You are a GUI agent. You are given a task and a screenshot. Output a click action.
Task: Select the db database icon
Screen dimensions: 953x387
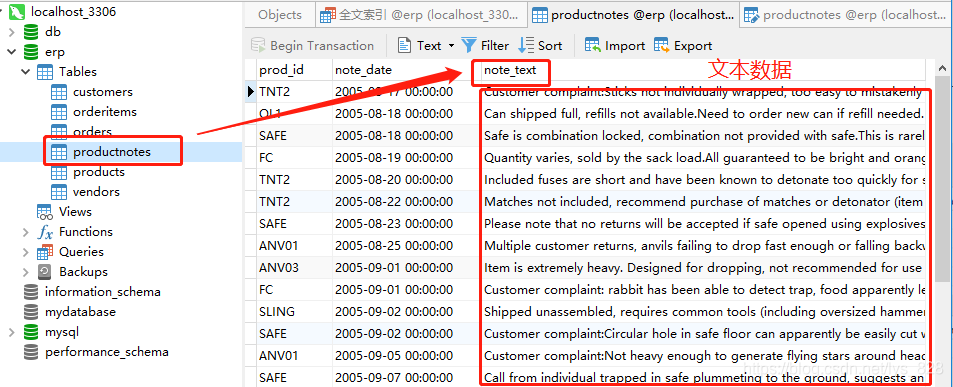[x=32, y=32]
